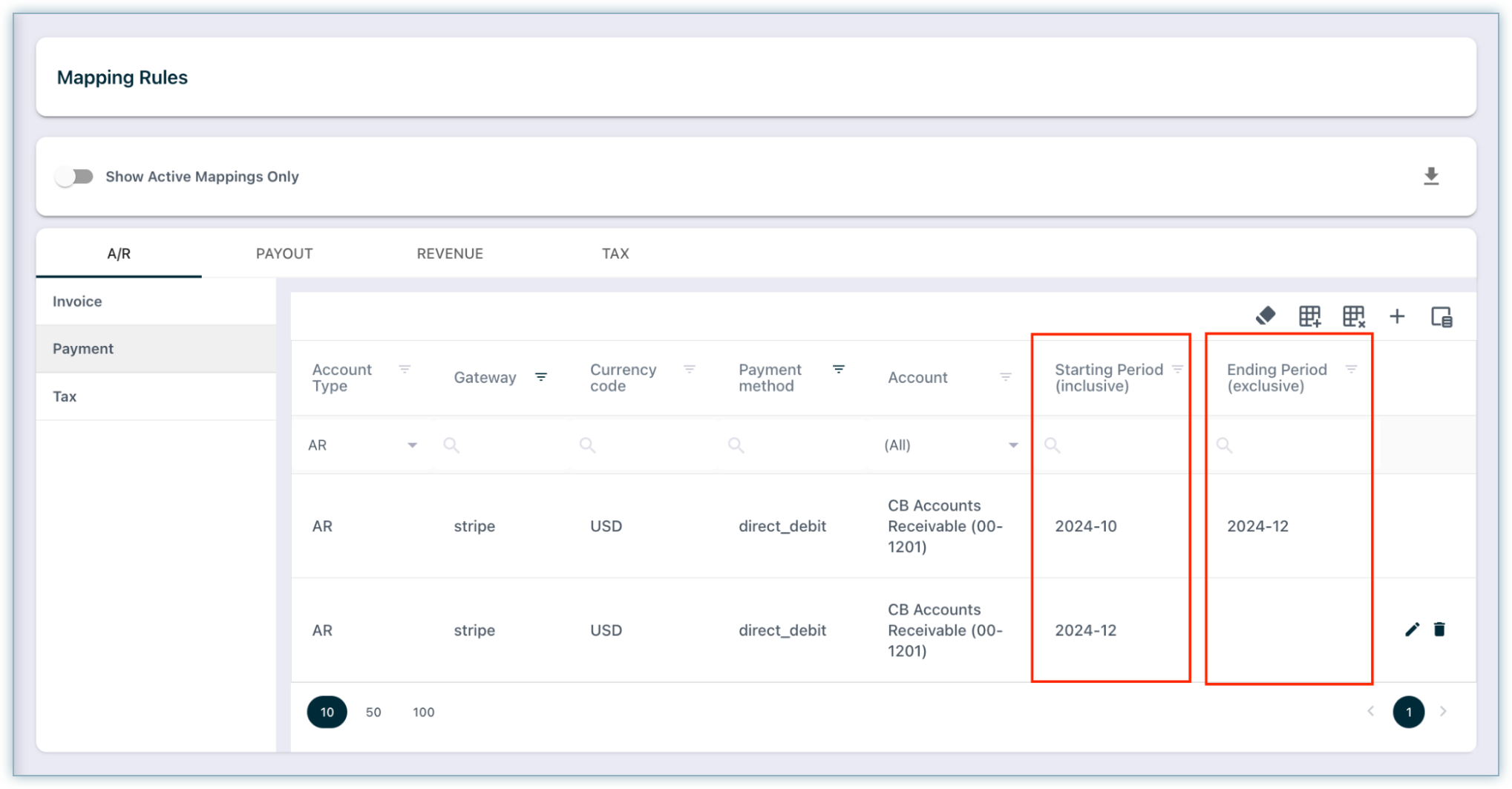Edit the 2024-12 mapping row with pencil
This screenshot has width=1512, height=789.
tap(1412, 629)
